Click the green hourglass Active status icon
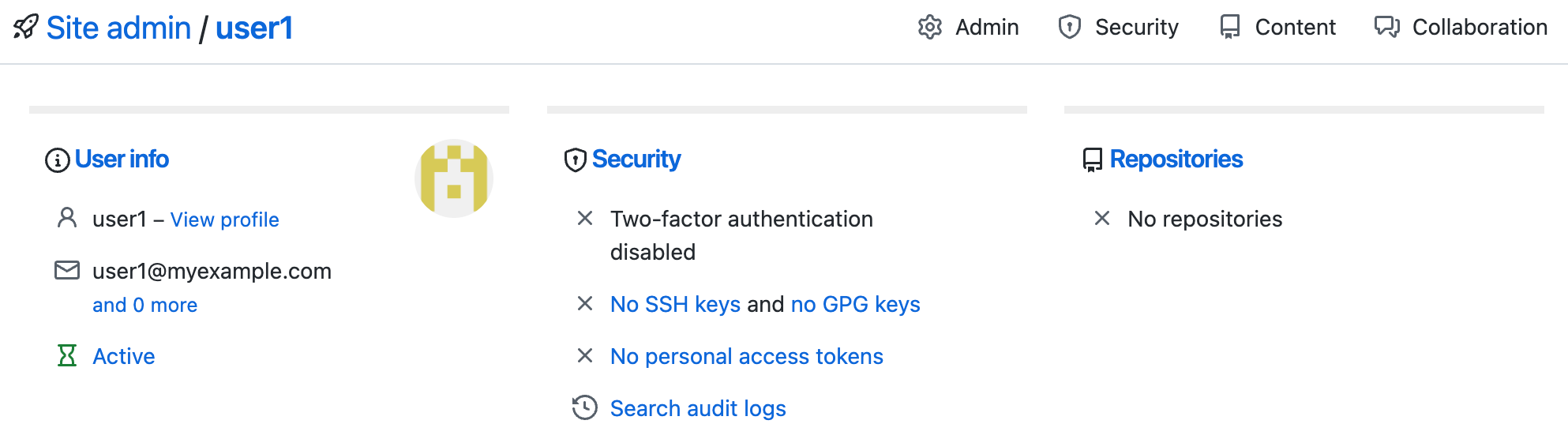Image resolution: width=1568 pixels, height=439 pixels. (x=67, y=356)
